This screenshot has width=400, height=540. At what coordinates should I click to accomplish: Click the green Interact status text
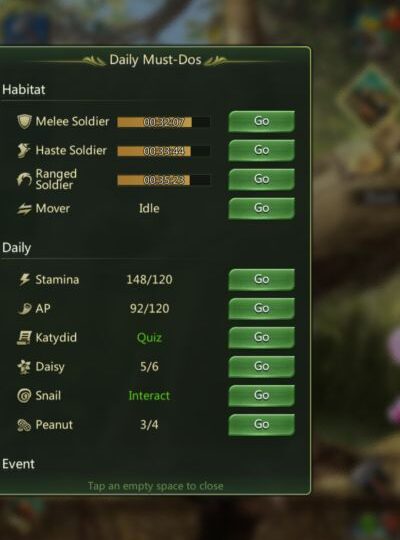point(149,396)
